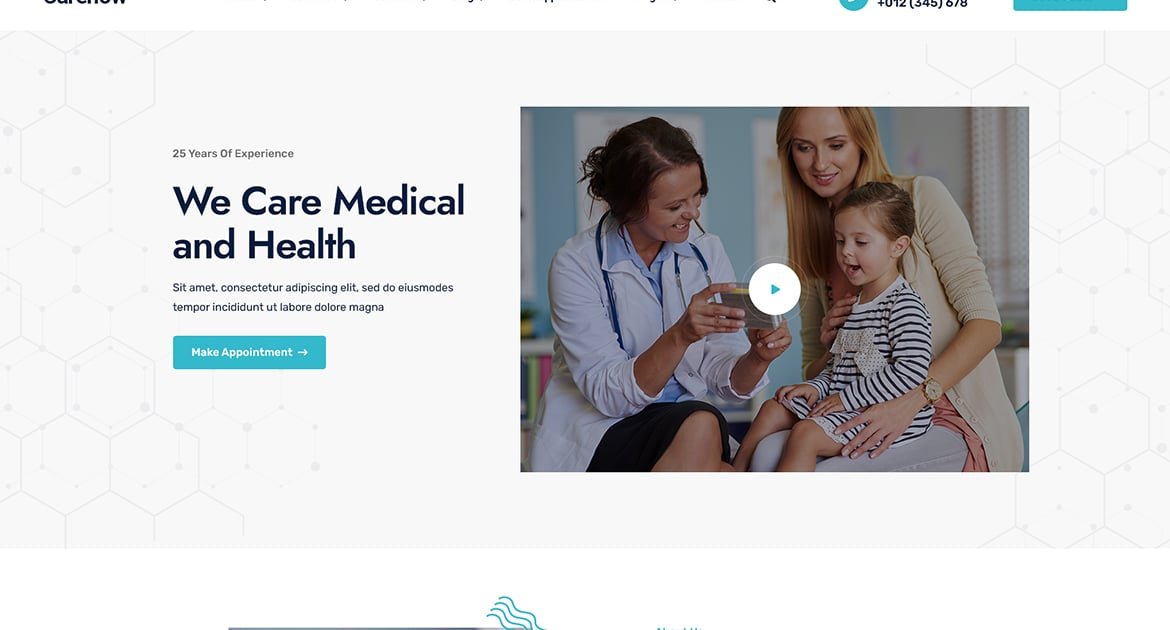Screen dimensions: 1170x630
Task: Click the word Health in the headline
Action: pyautogui.click(x=301, y=245)
